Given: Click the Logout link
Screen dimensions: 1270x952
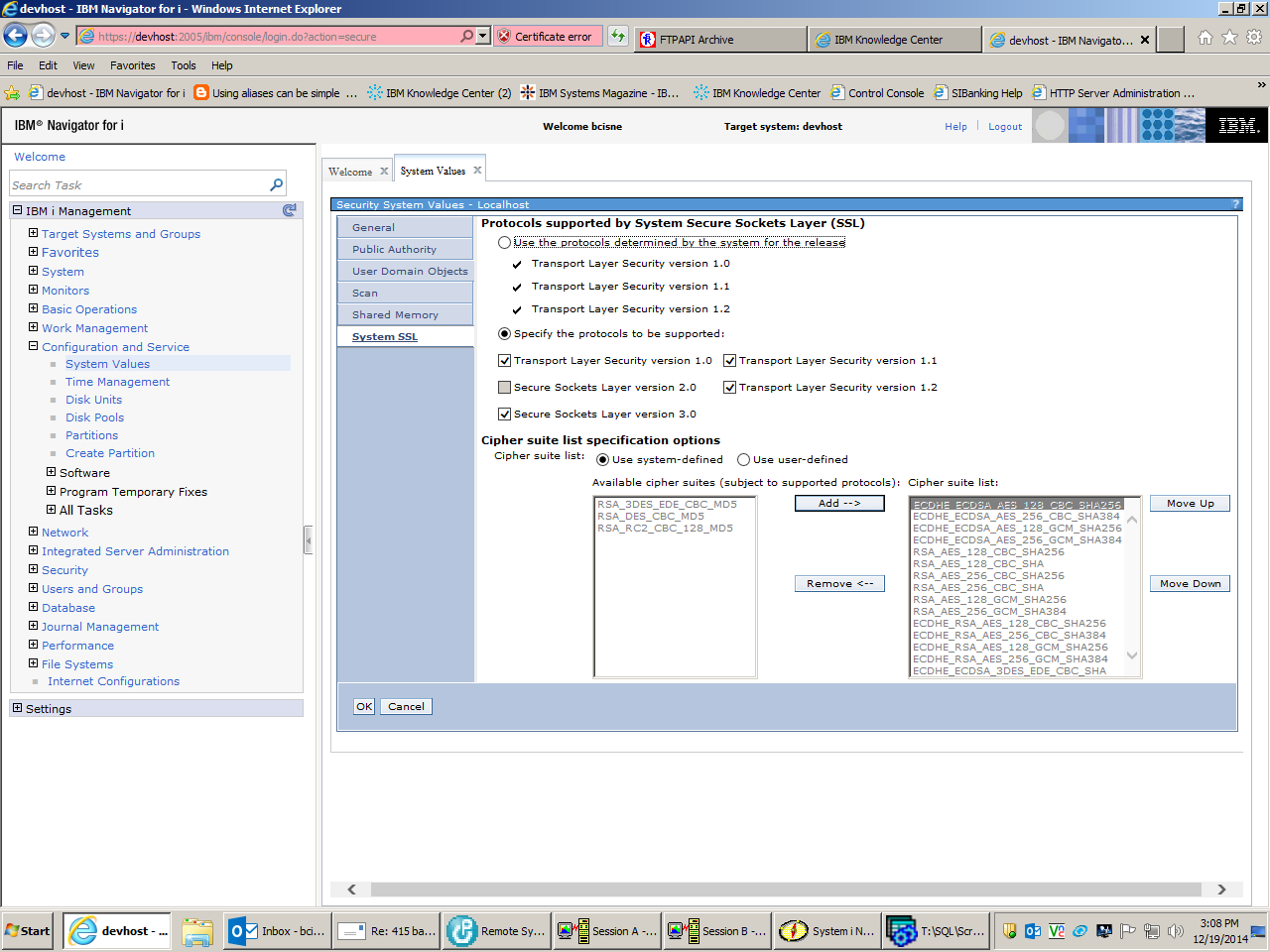Looking at the screenshot, I should (x=1005, y=127).
